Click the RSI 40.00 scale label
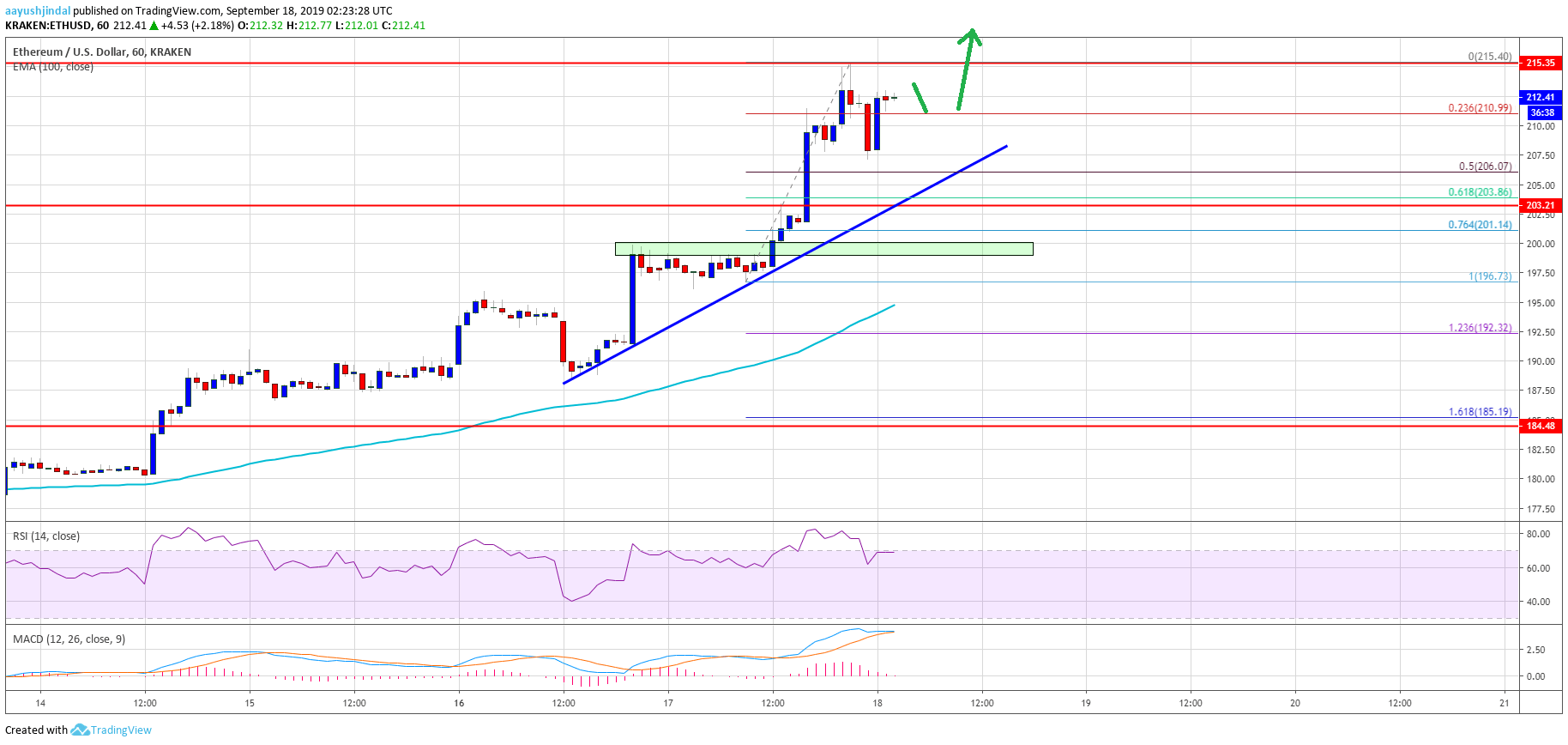This screenshot has width=1568, height=745. [1538, 602]
